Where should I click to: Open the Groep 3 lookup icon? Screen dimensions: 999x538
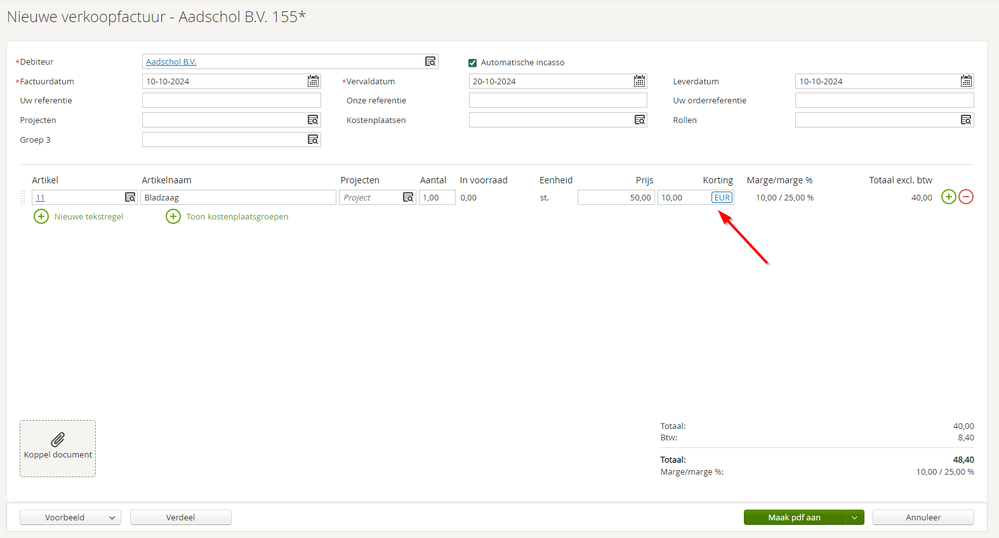[313, 140]
